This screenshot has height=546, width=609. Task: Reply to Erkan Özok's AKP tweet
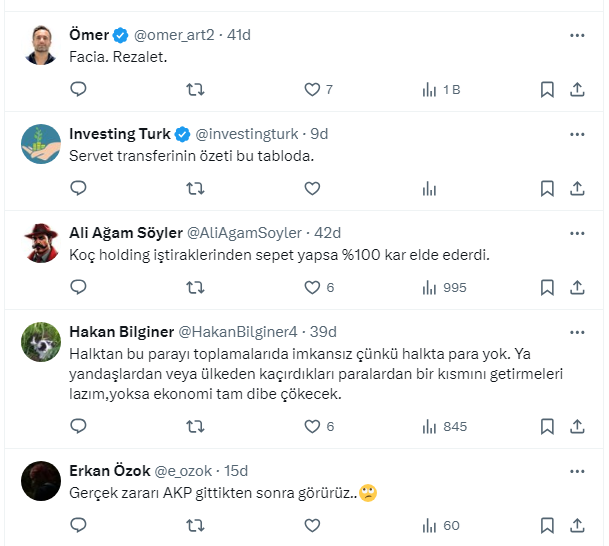(x=79, y=525)
